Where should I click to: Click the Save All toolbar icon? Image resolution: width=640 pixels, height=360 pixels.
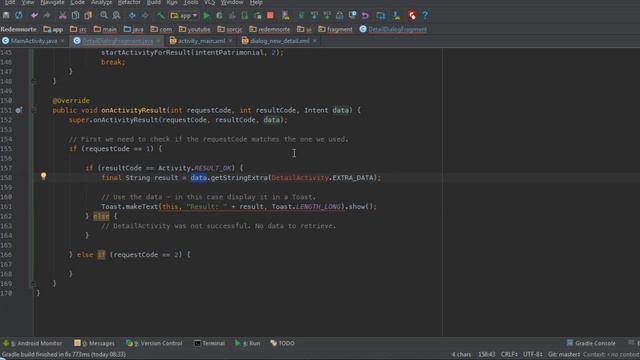pos(6,16)
